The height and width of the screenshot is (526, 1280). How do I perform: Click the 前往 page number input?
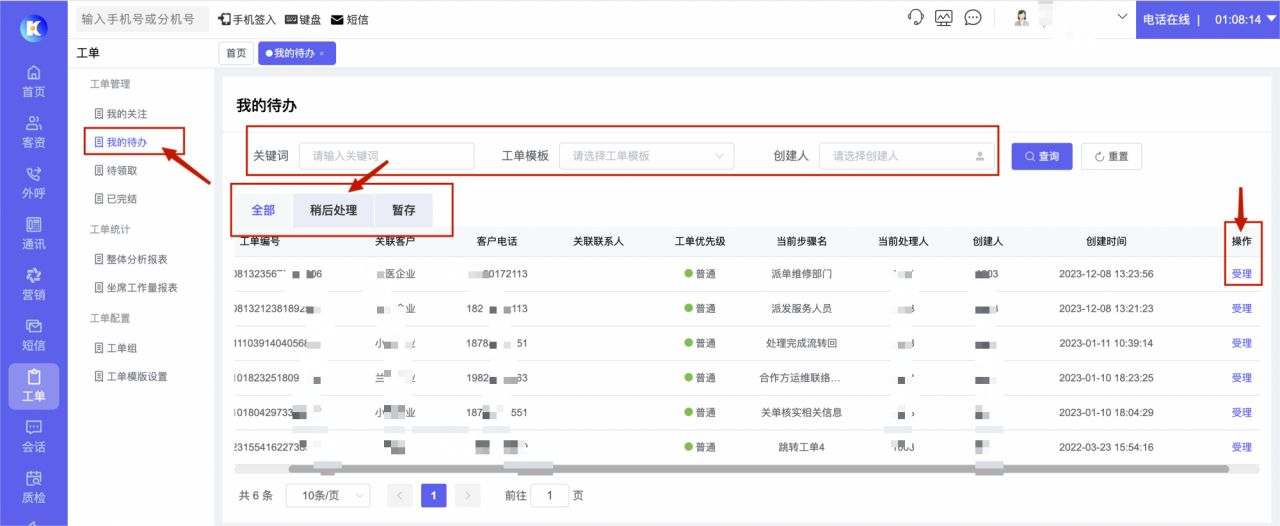(550, 495)
